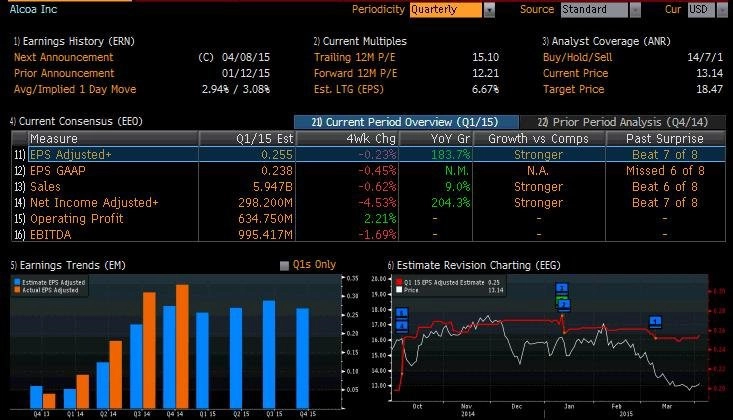
Task: Open Earnings History (ERN) section link
Action: [74, 41]
